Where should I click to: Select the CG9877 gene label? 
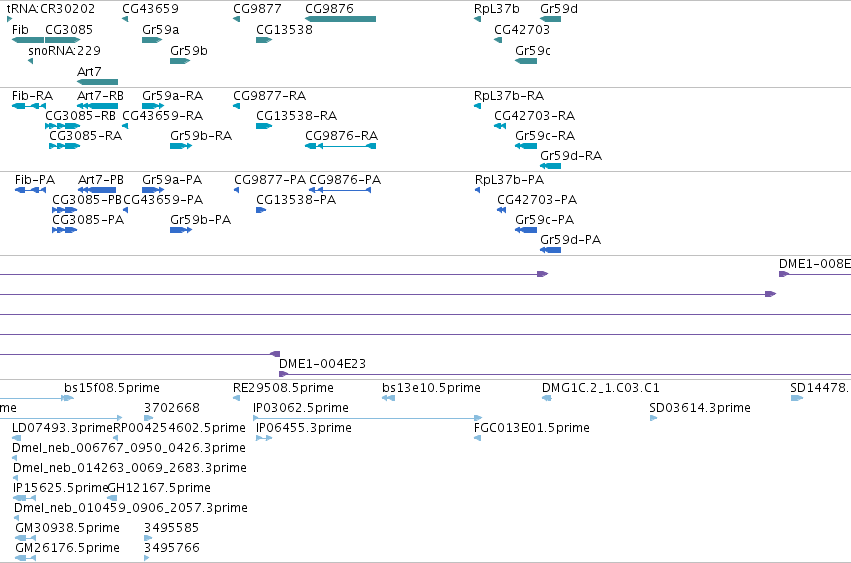[257, 9]
